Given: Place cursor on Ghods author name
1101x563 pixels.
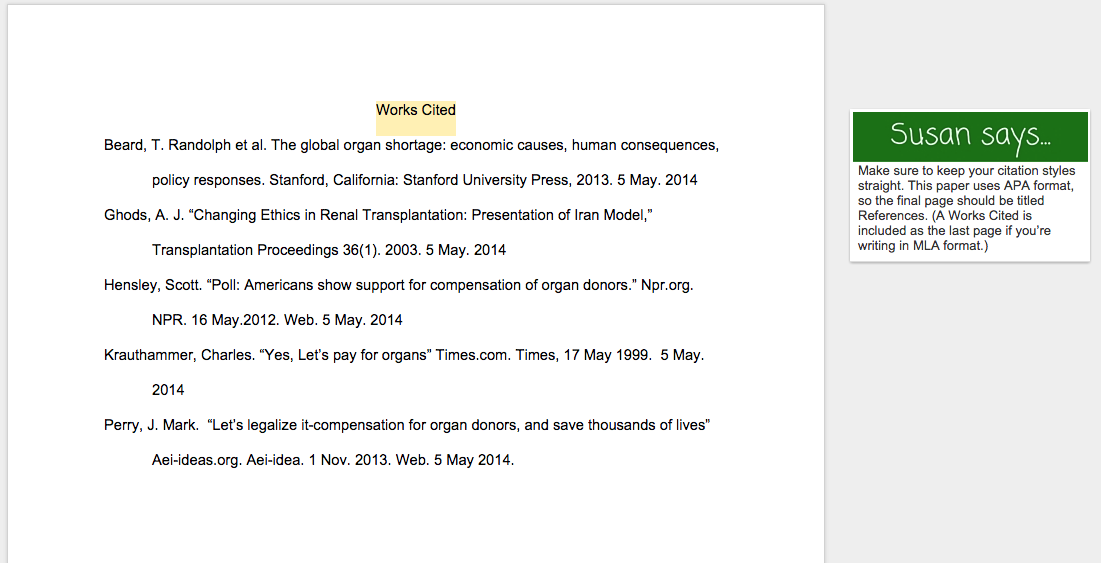Looking at the screenshot, I should point(125,215).
